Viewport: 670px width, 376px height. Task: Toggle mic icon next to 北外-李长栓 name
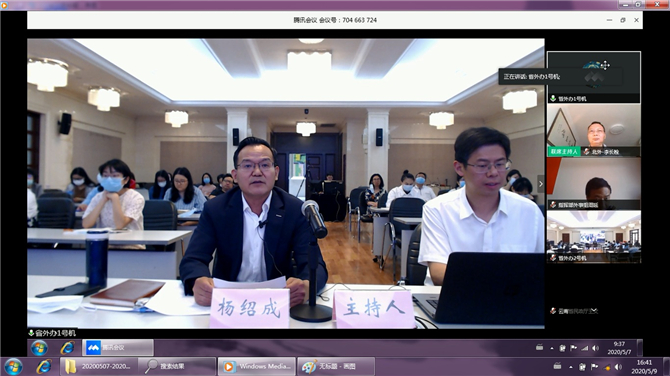(587, 152)
